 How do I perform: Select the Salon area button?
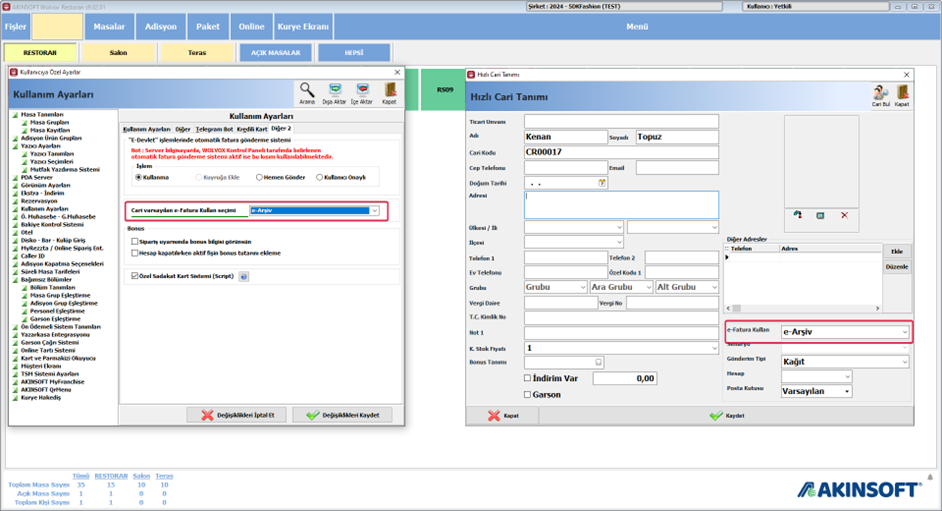point(118,53)
